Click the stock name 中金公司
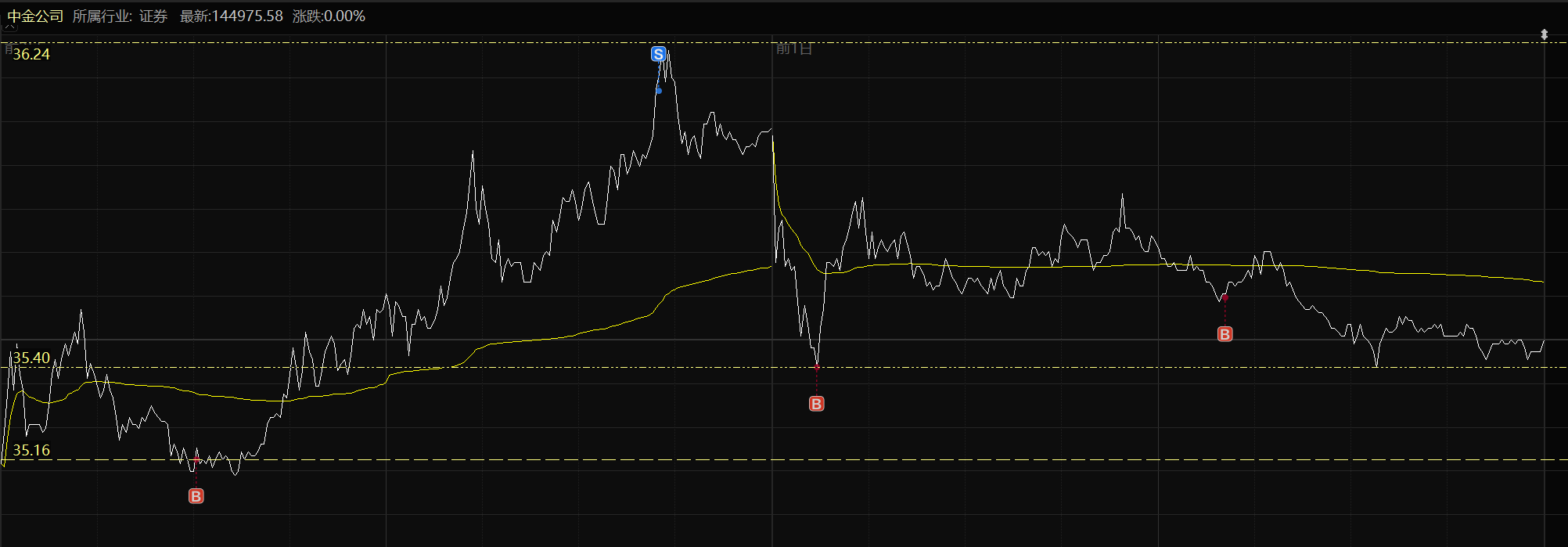The image size is (1568, 547). pyautogui.click(x=35, y=16)
